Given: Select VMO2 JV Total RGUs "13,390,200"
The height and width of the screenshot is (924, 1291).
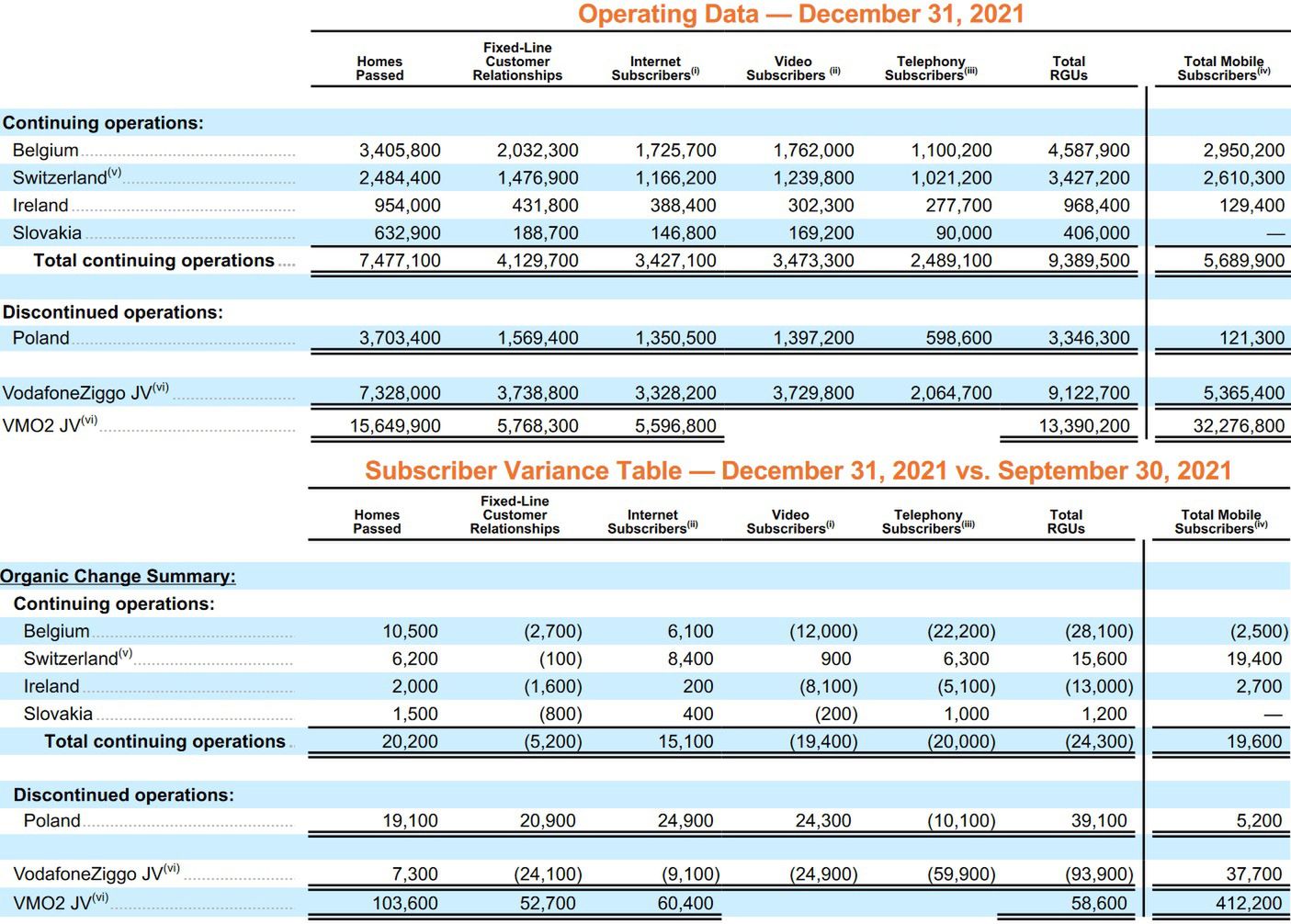Looking at the screenshot, I should 1084,425.
